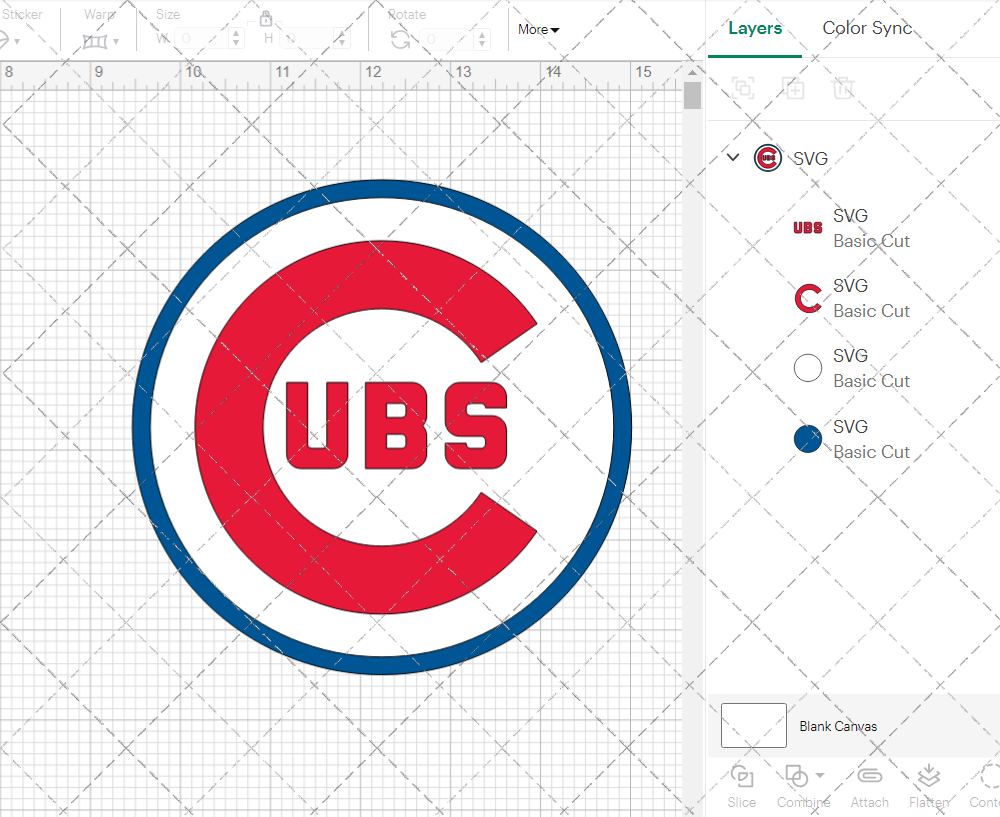Click the Contour tool

[985, 786]
